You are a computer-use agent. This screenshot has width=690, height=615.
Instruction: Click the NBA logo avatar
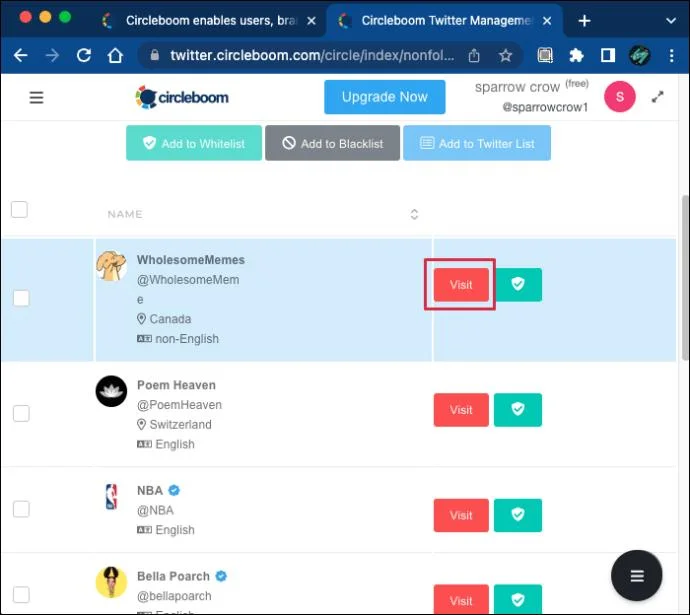[x=111, y=497]
